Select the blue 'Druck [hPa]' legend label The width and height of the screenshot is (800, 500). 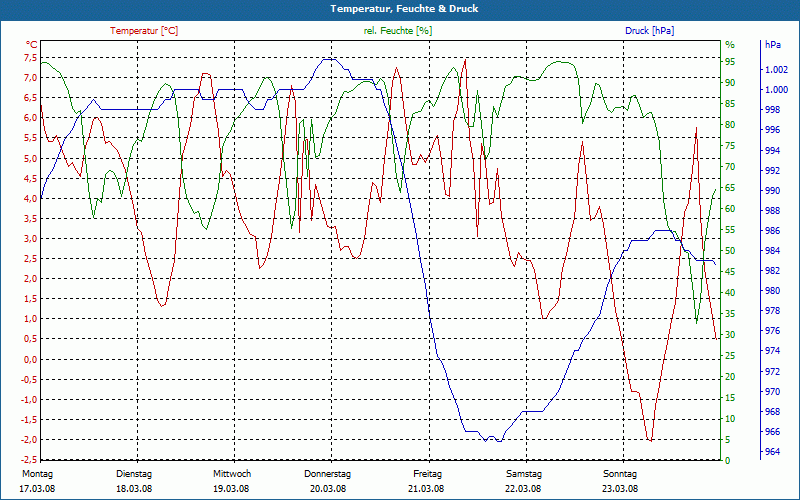coord(649,31)
